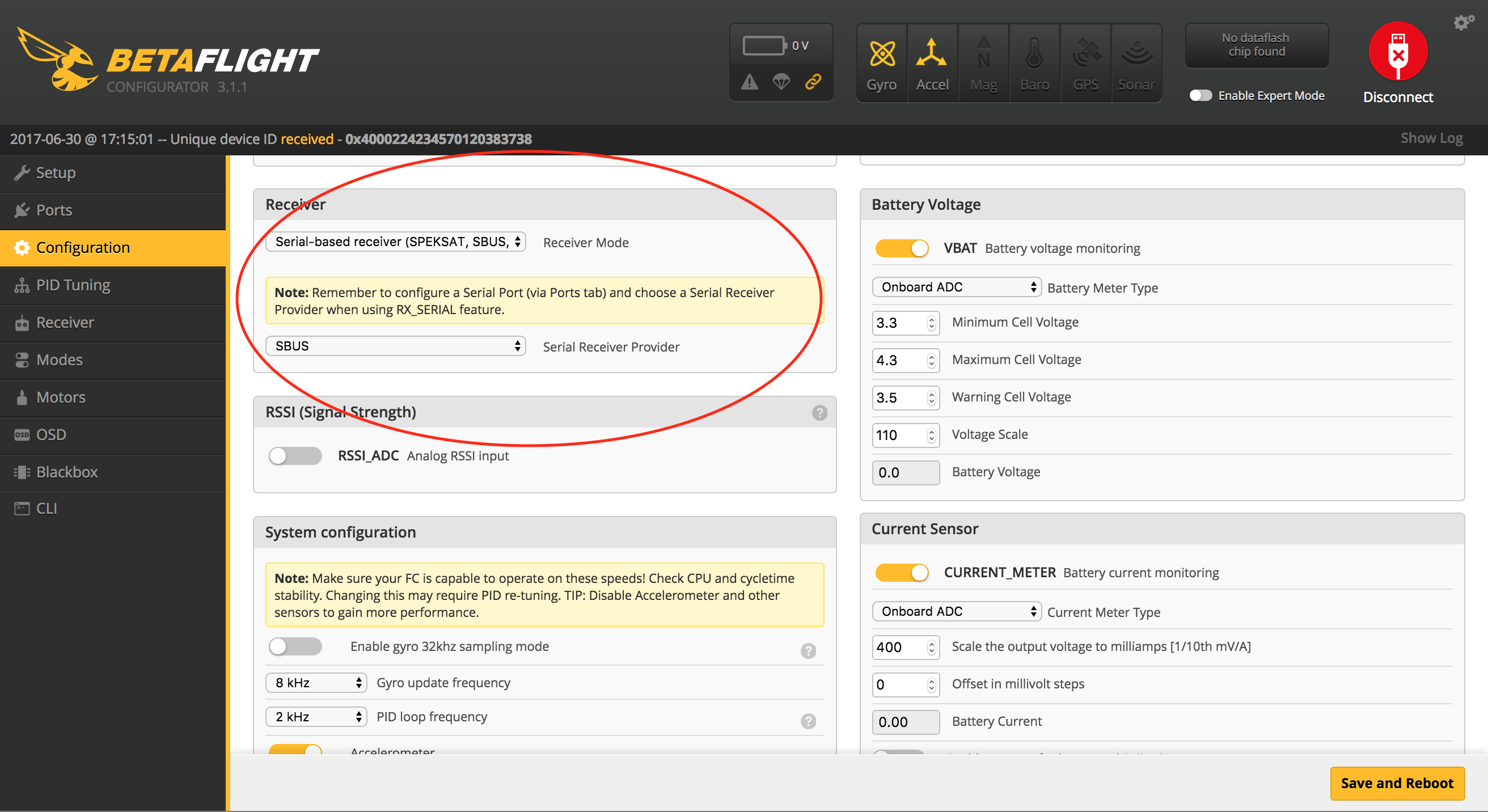1488x812 pixels.
Task: Switch to the Modes tab
Action: click(113, 360)
